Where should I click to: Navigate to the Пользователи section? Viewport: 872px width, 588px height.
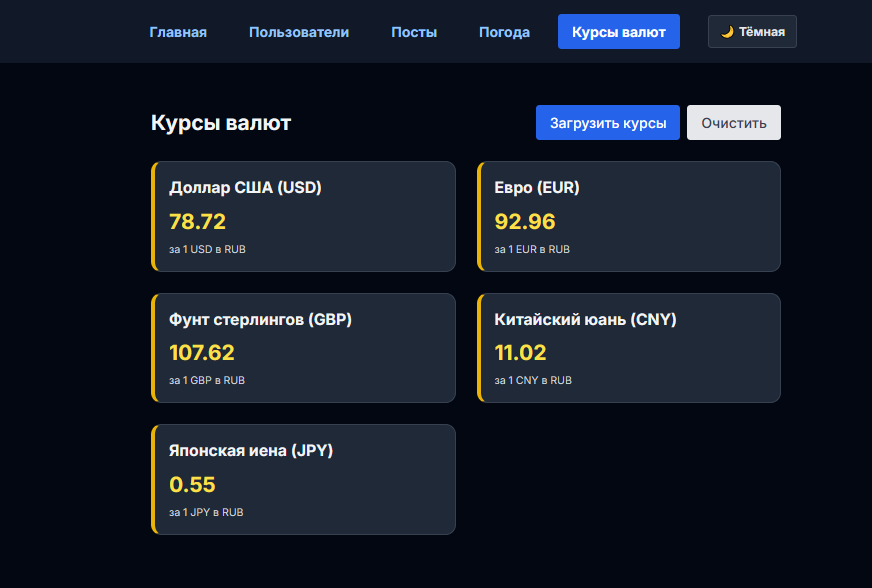click(298, 31)
